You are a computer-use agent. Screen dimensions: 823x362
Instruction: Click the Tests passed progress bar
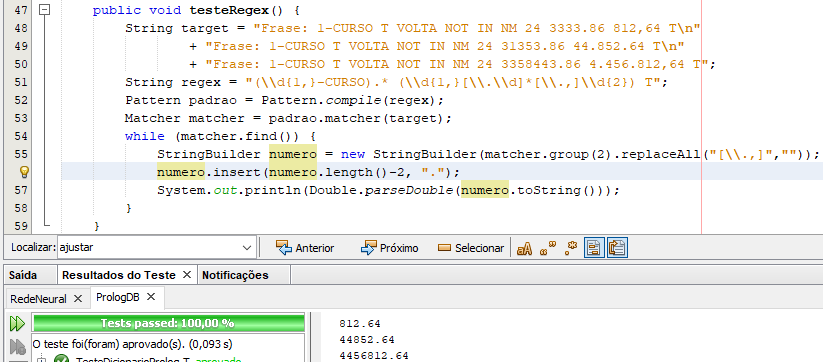[168, 323]
